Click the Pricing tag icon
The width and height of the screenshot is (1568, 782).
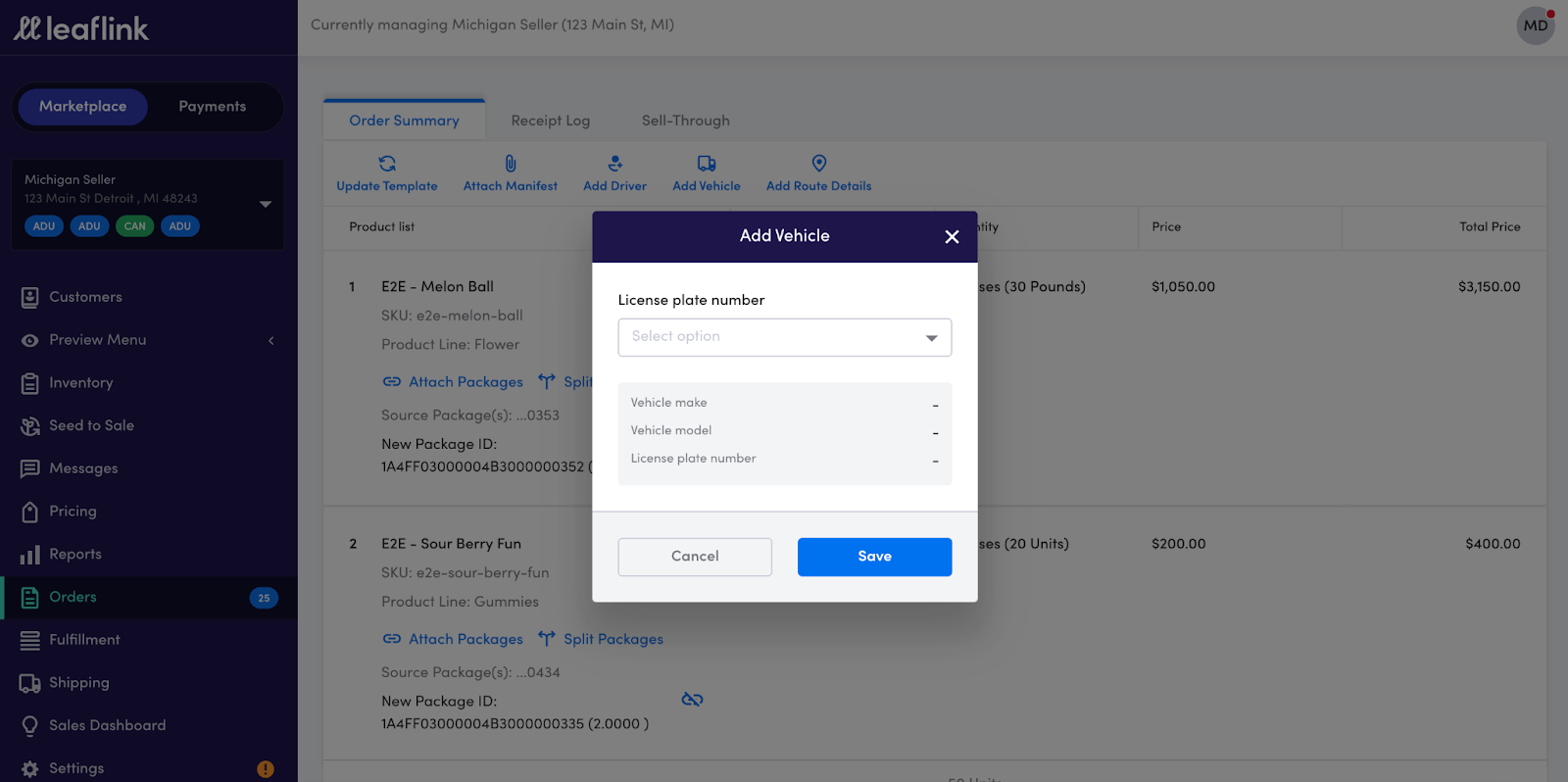point(30,512)
